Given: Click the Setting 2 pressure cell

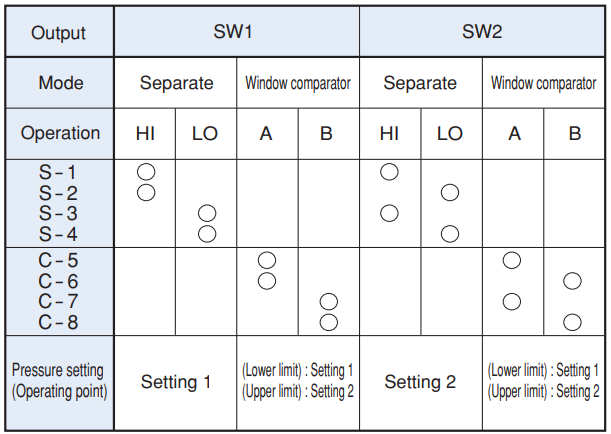Looking at the screenshot, I should [420, 382].
